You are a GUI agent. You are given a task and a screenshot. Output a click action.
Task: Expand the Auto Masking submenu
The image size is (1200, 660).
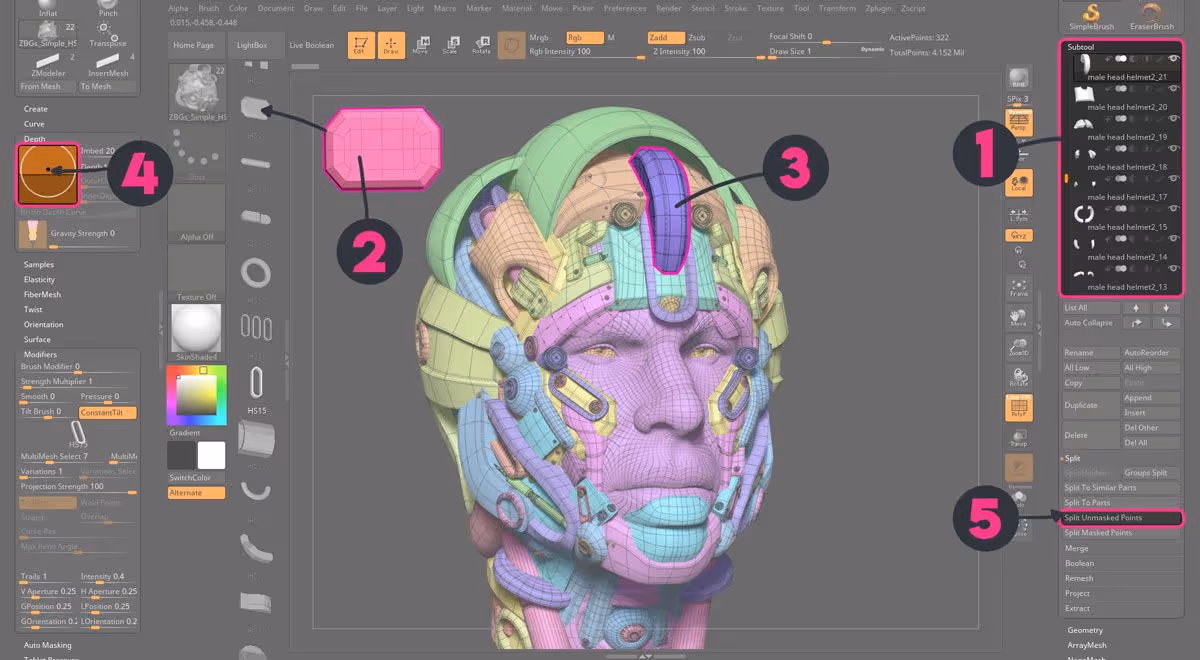47,645
